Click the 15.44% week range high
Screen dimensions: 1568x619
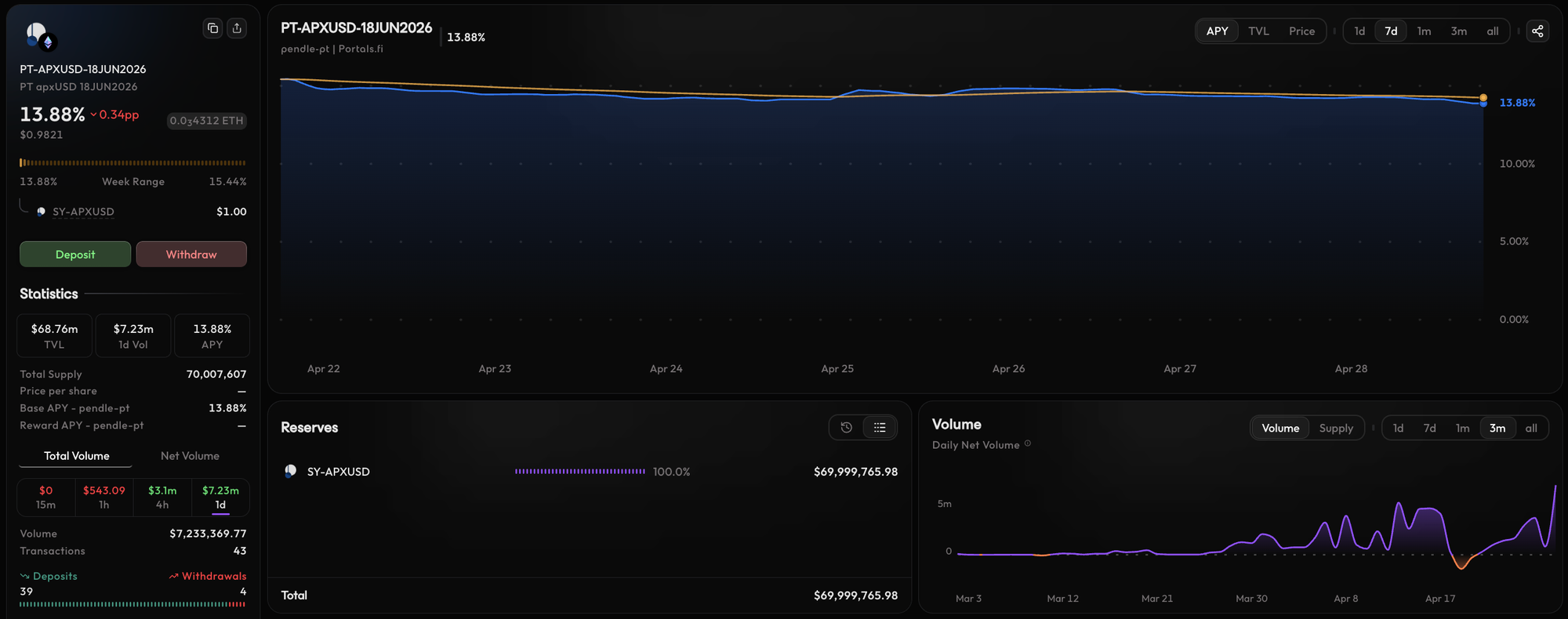(x=227, y=182)
